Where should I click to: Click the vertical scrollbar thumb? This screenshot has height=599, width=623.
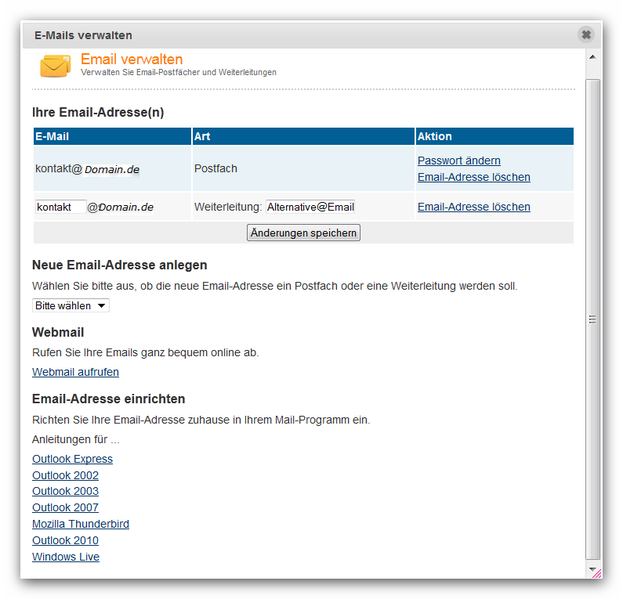[592, 319]
